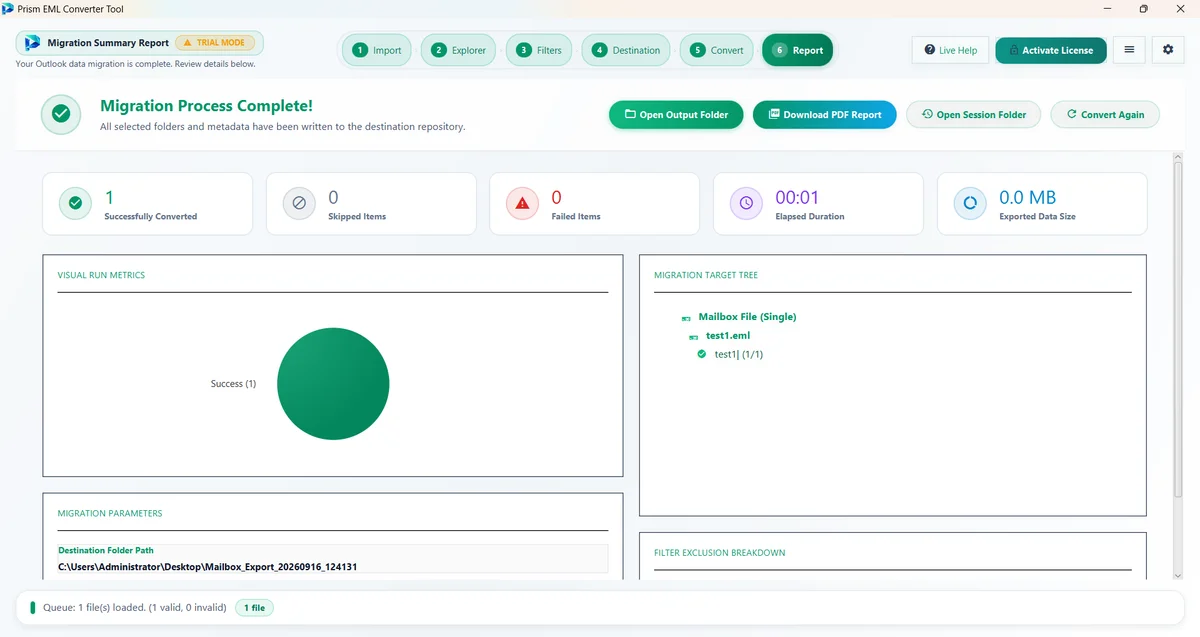Image resolution: width=1200 pixels, height=637 pixels.
Task: Select test1.eml tree node
Action: [728, 336]
